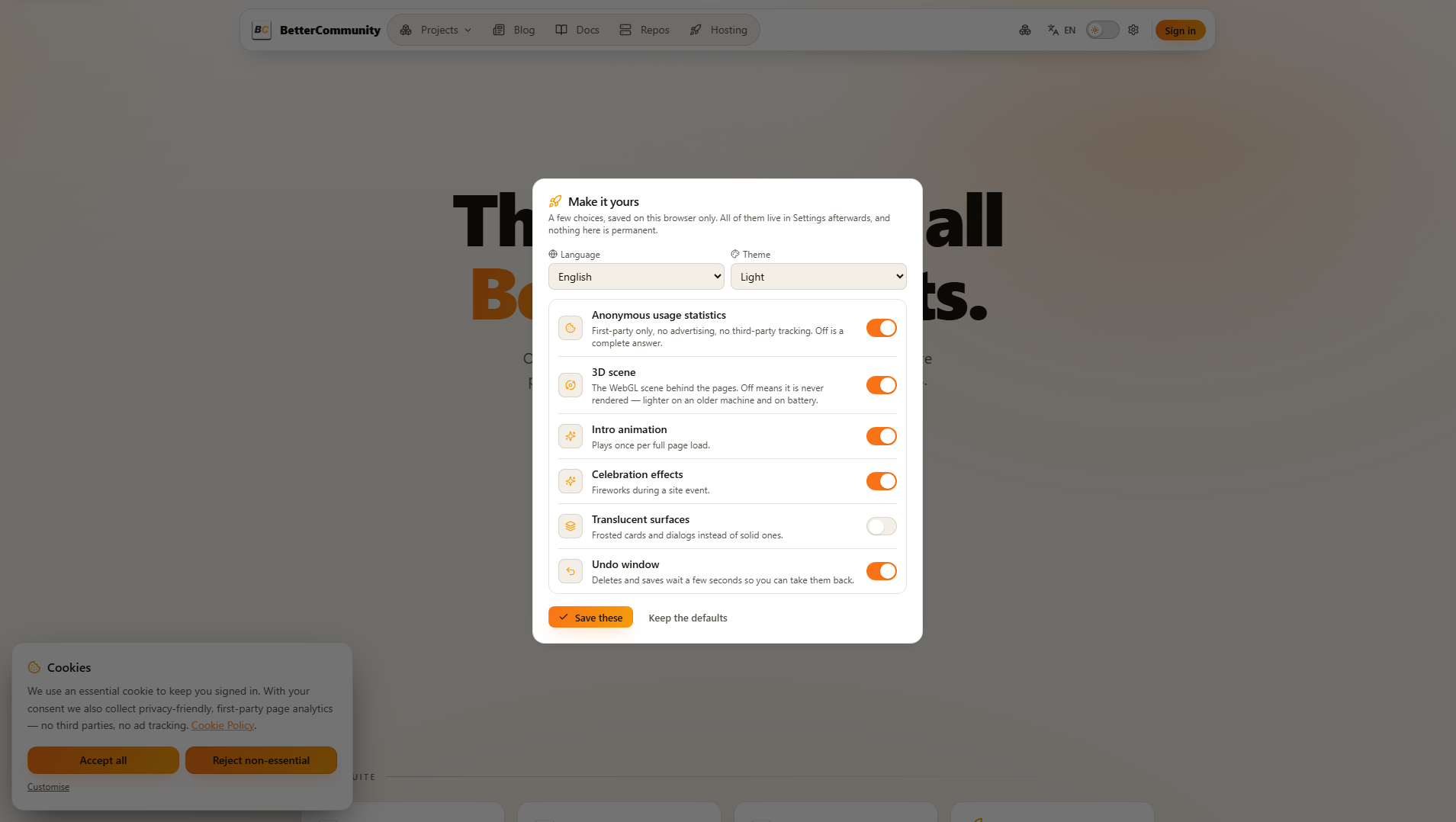Enable Translucent surfaces toggle

pyautogui.click(x=881, y=526)
